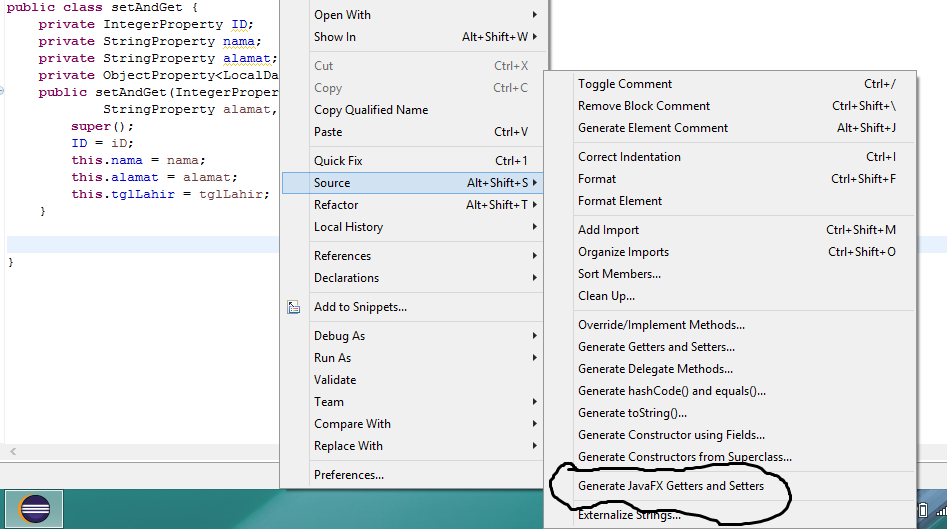
Task: Open Preferences... from the context menu
Action: pos(414,475)
